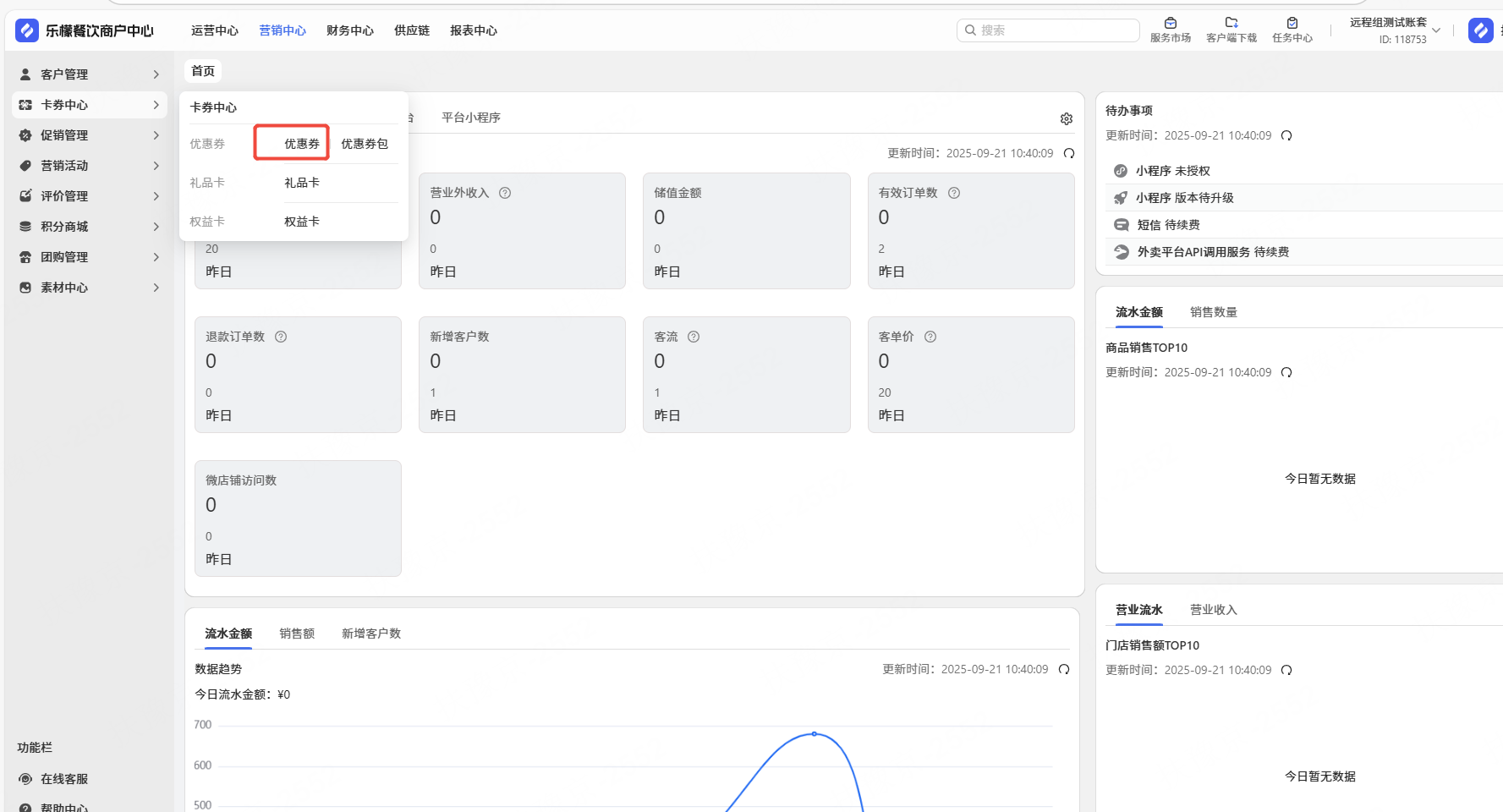Select 优惠券 in 卡券中心 flyout
1503x812 pixels.
point(302,144)
